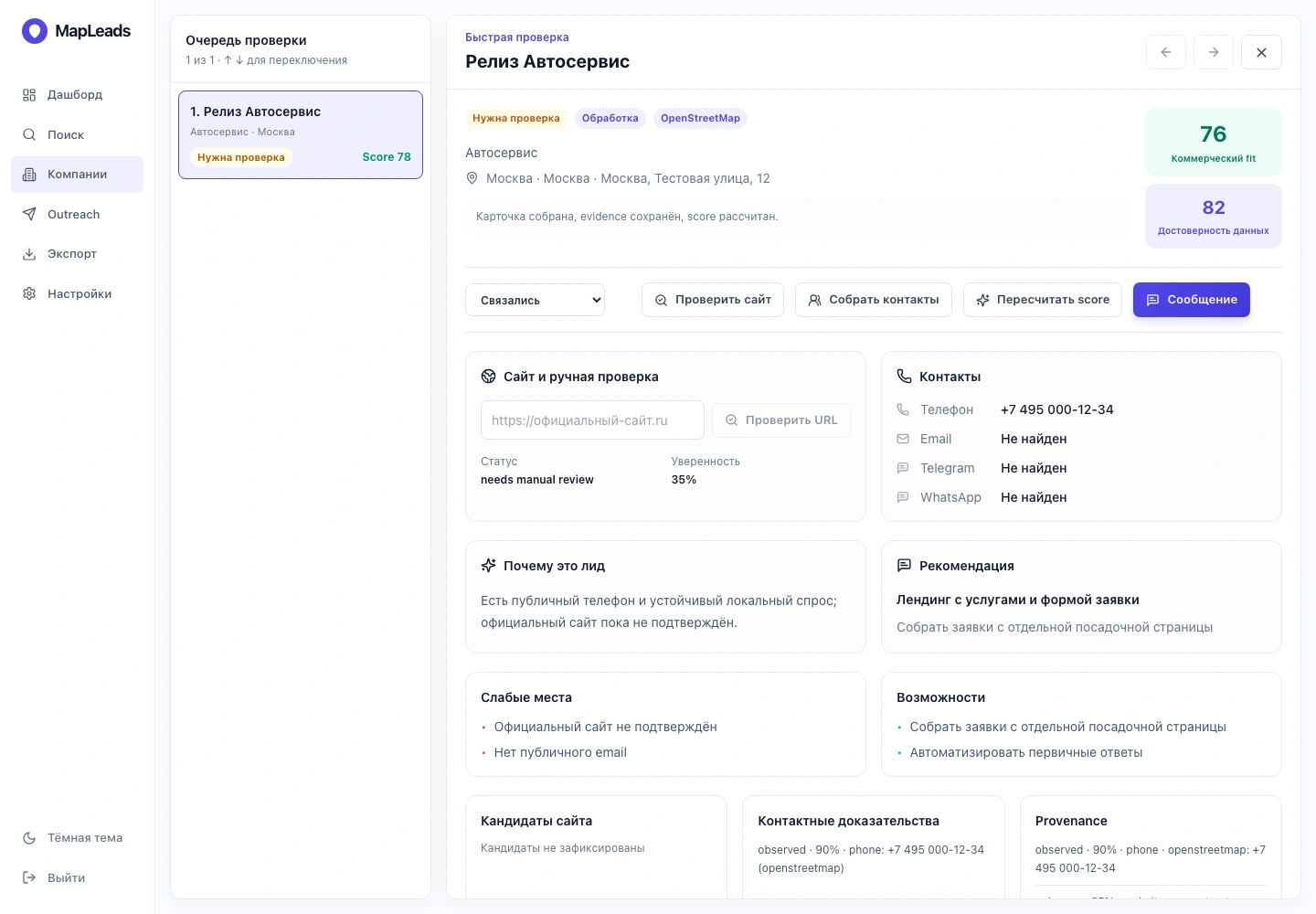
Task: Go to Поиск in sidebar
Action: [x=77, y=134]
